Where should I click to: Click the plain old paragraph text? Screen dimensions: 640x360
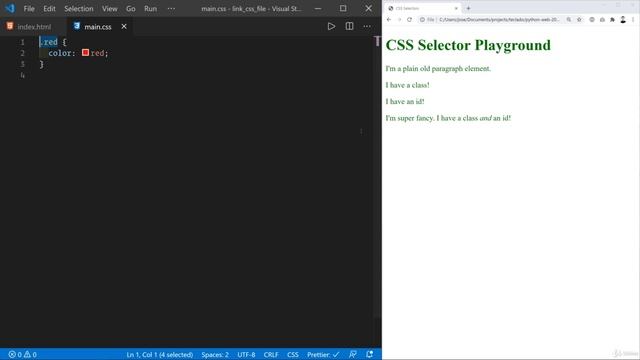coord(438,69)
